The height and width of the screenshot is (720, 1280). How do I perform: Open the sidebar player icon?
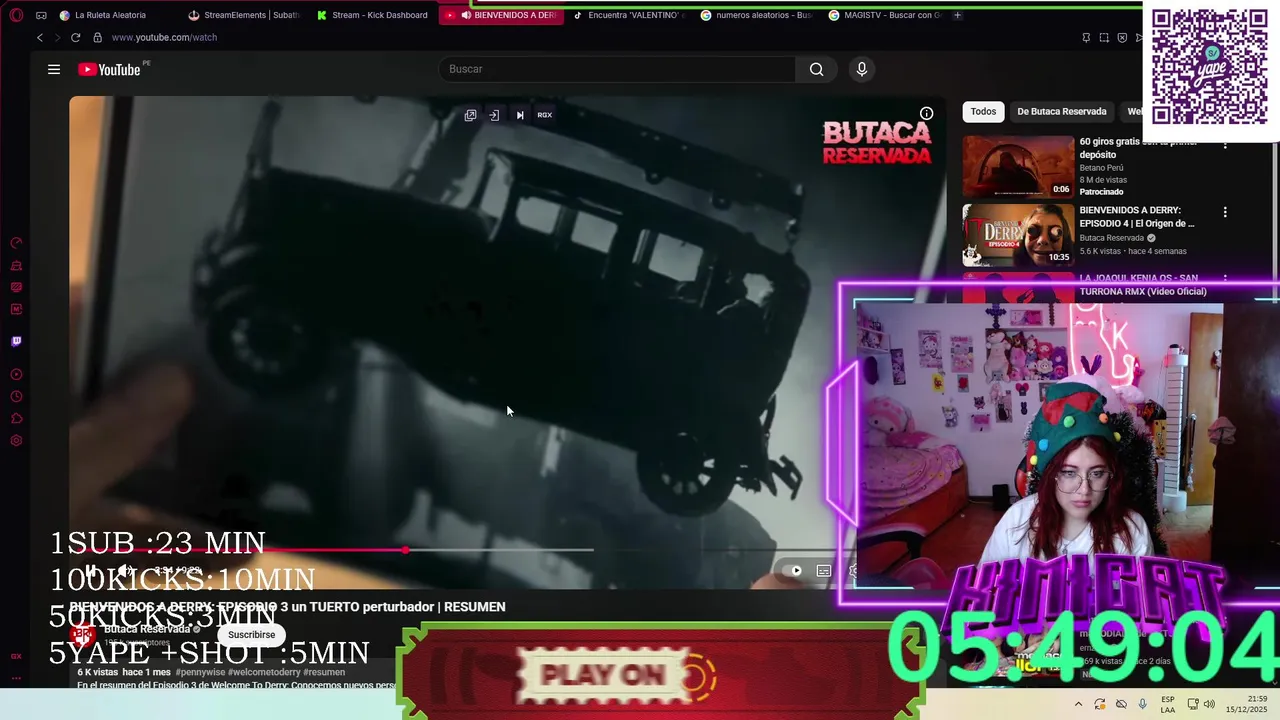16,375
